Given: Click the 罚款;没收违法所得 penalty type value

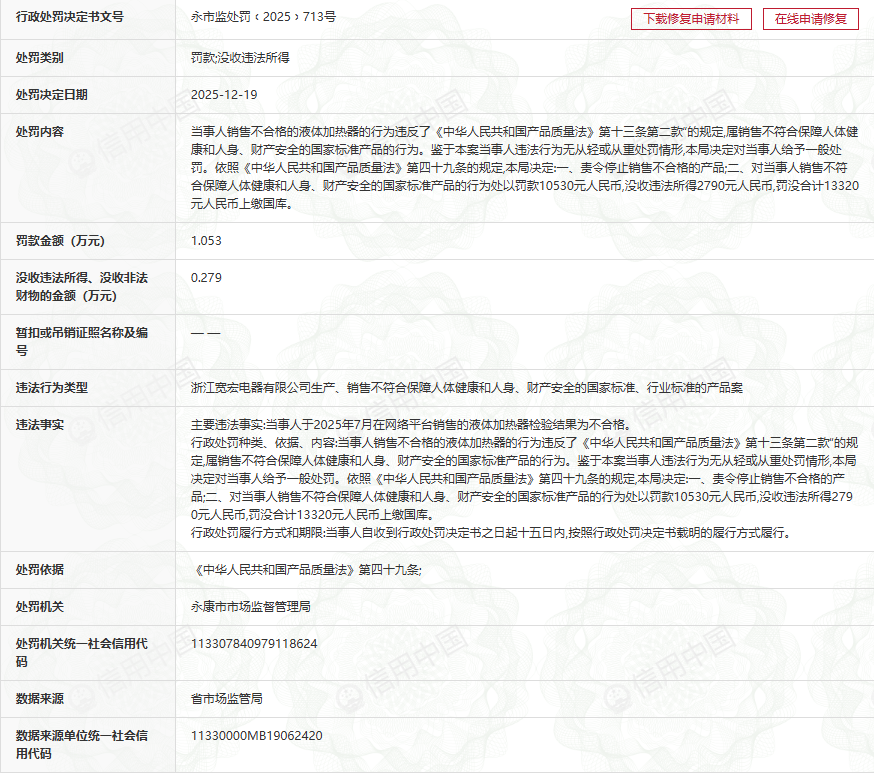Looking at the screenshot, I should [x=240, y=58].
